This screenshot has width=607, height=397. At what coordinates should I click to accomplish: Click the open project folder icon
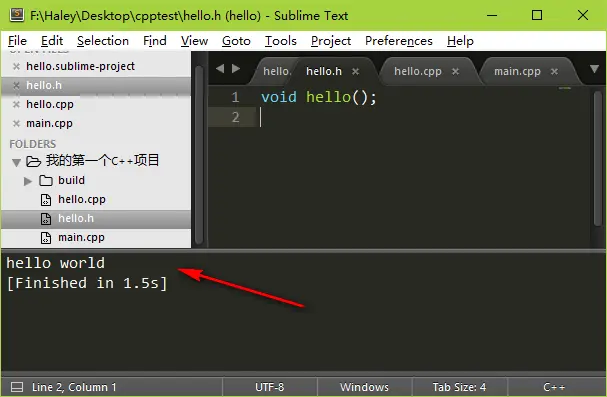[x=33, y=161]
